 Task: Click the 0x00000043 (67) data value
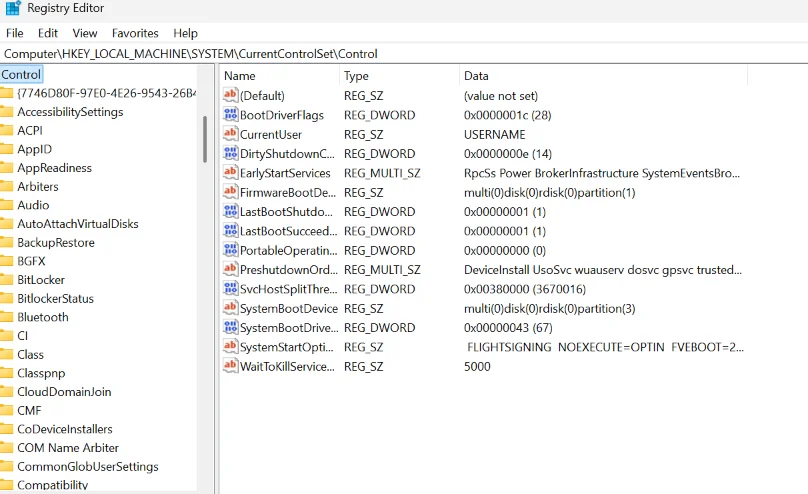508,328
